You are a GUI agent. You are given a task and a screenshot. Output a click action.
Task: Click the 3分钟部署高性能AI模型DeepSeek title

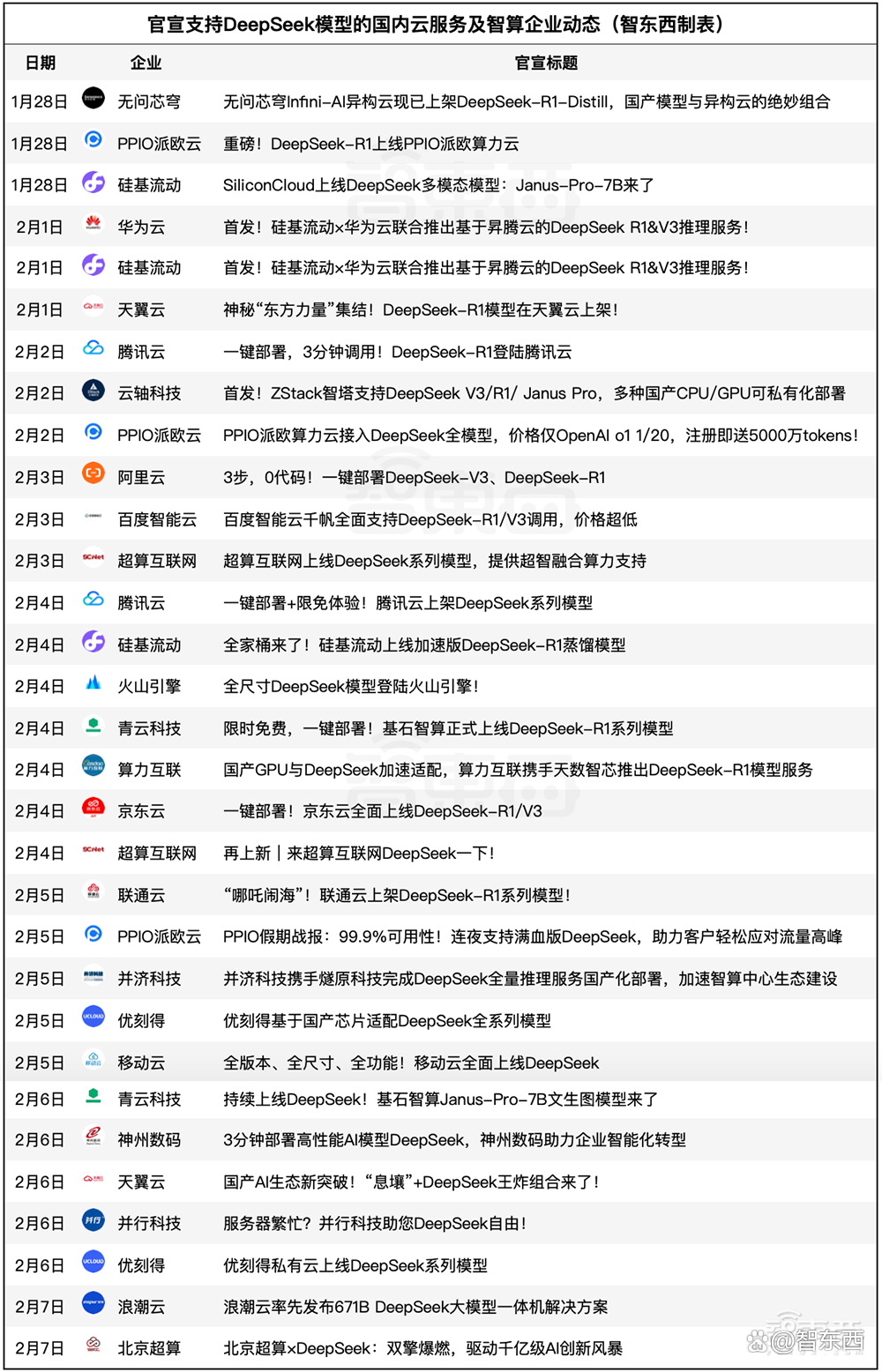pyautogui.click(x=455, y=1140)
